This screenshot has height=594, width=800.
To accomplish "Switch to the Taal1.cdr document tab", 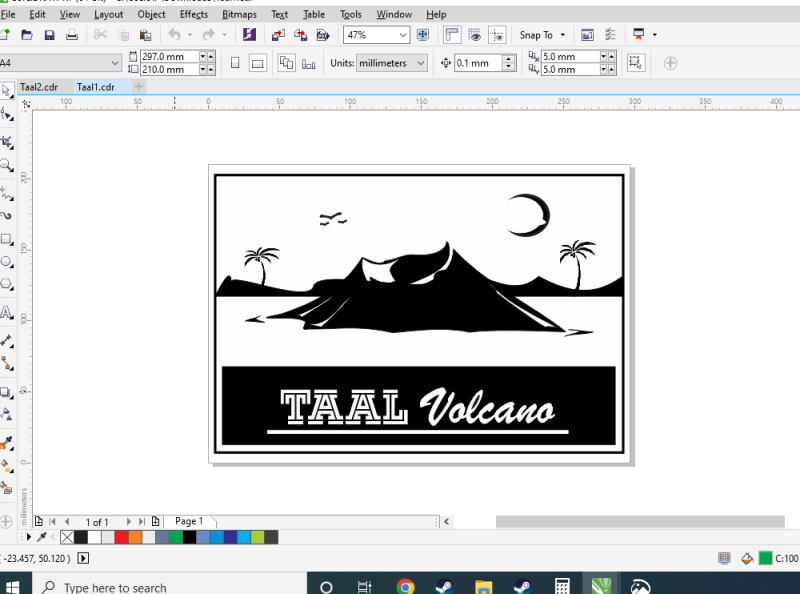I will coord(96,86).
